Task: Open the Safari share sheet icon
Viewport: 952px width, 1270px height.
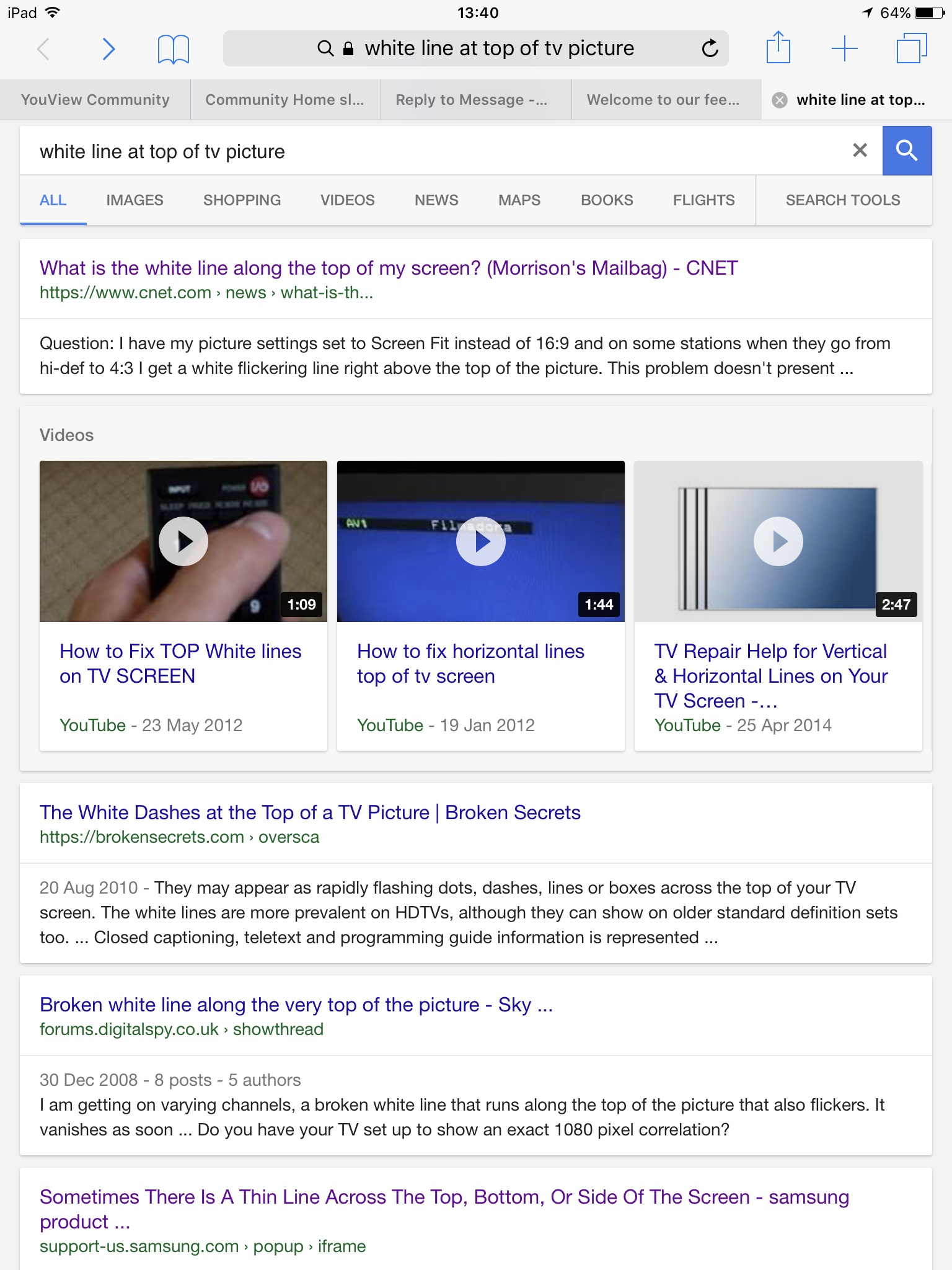Action: [x=778, y=48]
